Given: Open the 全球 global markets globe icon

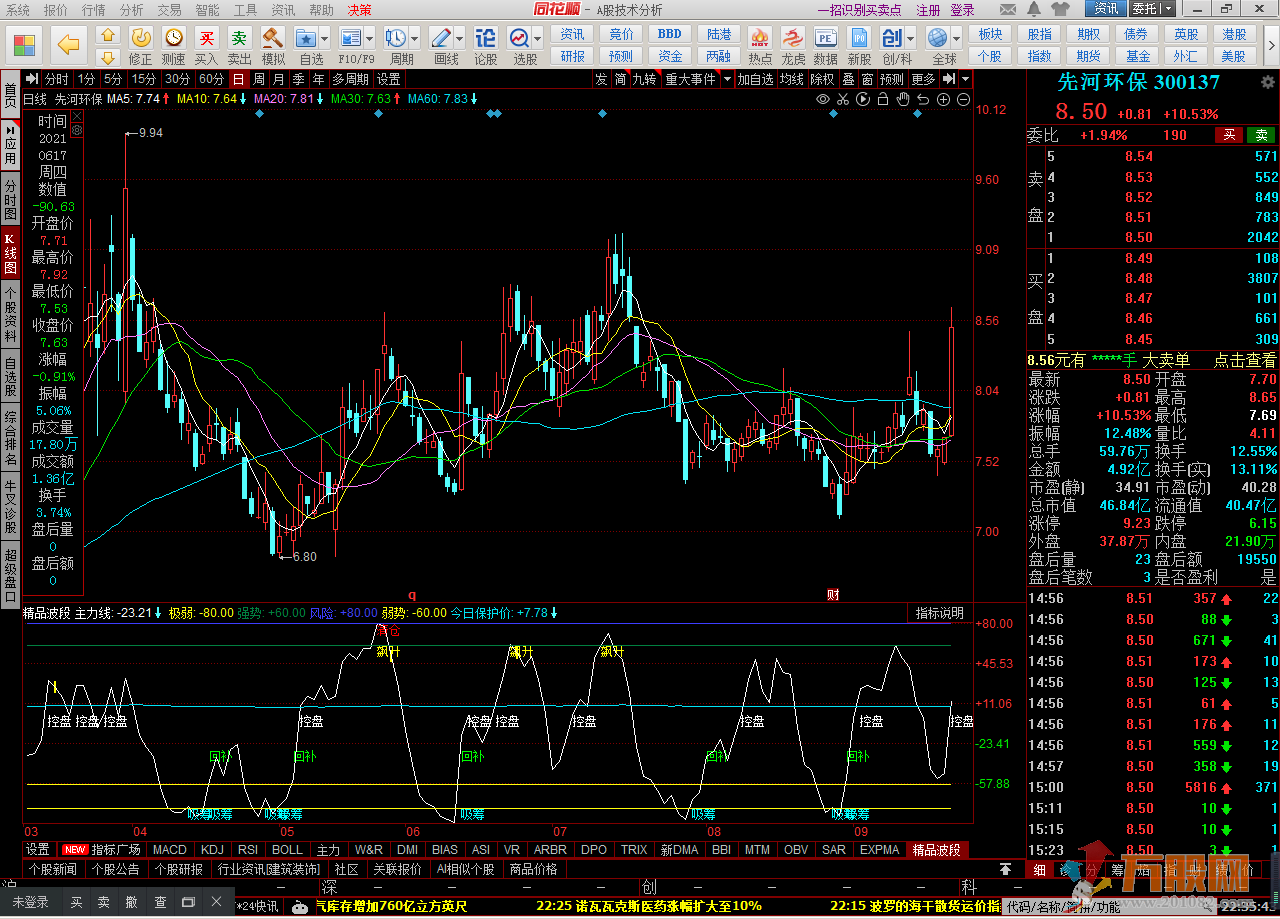Looking at the screenshot, I should pyautogui.click(x=938, y=38).
